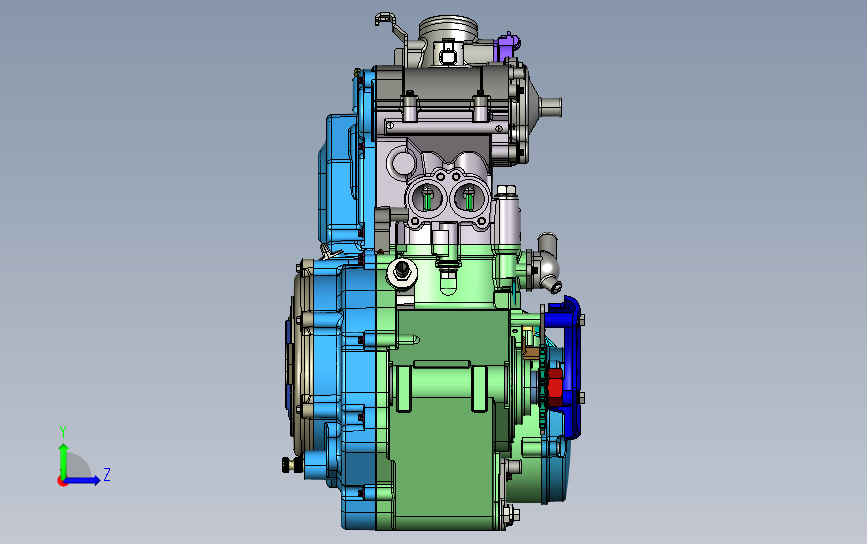Click the Z axis label
This screenshot has height=544, width=867.
pos(107,474)
